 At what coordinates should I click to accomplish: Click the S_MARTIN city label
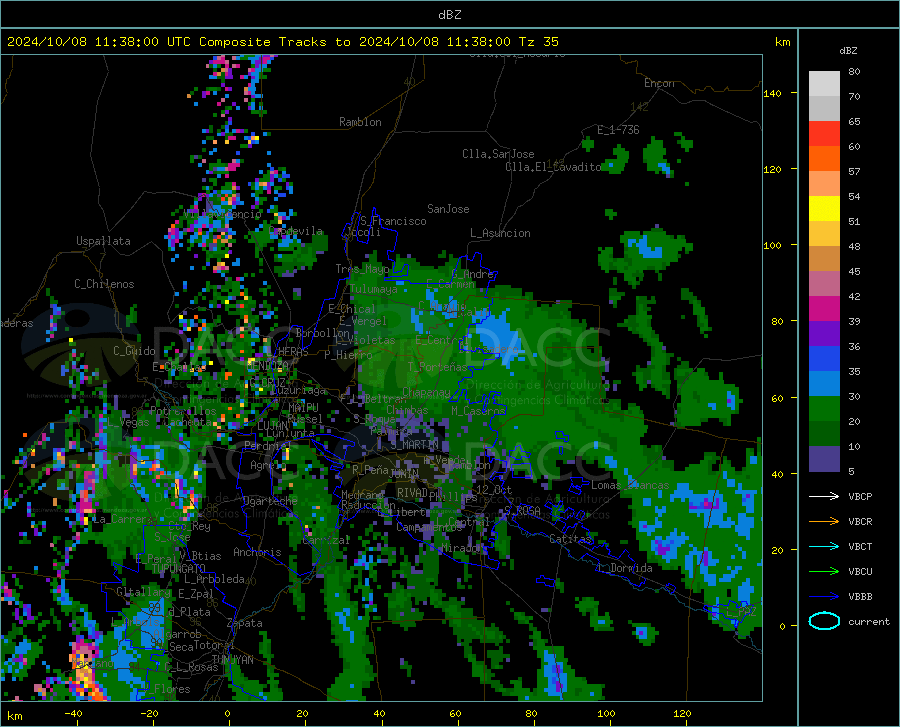point(414,444)
